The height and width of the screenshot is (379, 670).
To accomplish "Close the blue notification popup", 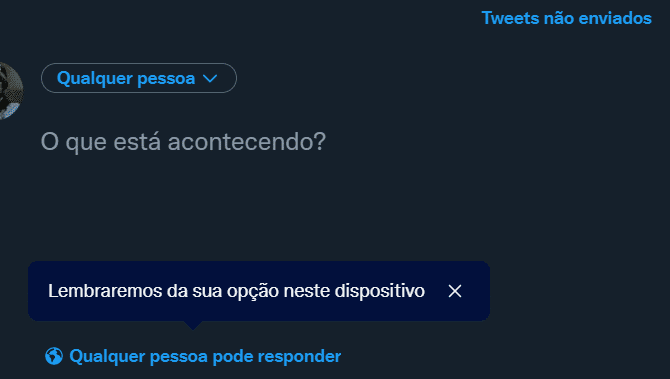I will [x=455, y=291].
